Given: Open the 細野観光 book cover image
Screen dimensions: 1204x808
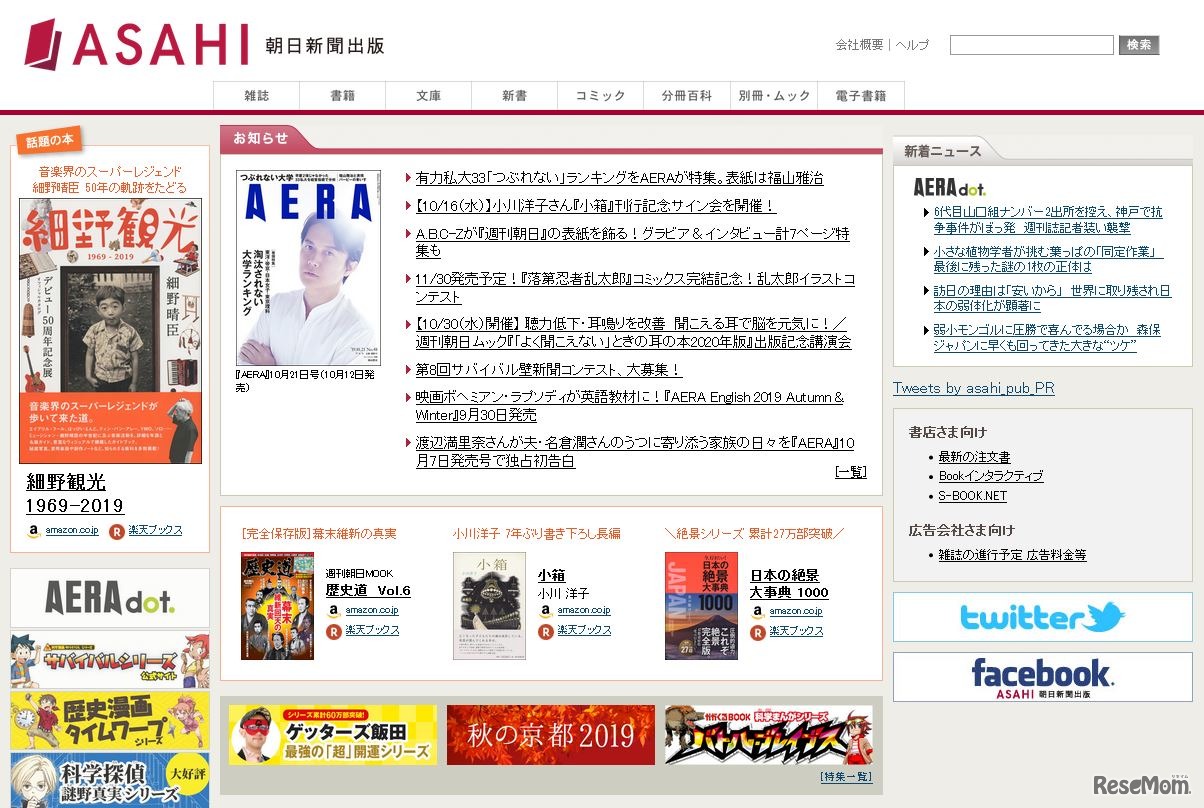Looking at the screenshot, I should [110, 331].
